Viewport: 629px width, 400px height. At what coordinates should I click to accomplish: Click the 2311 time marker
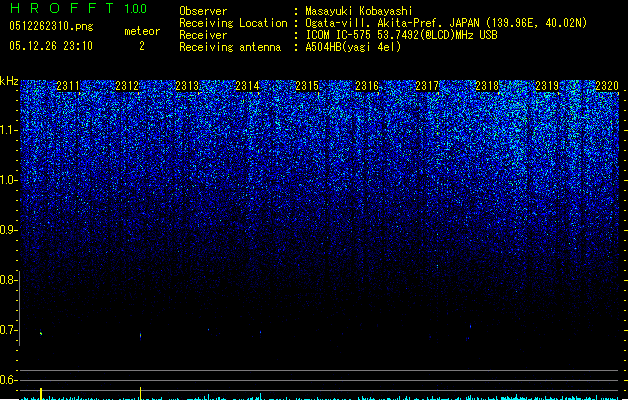(68, 85)
